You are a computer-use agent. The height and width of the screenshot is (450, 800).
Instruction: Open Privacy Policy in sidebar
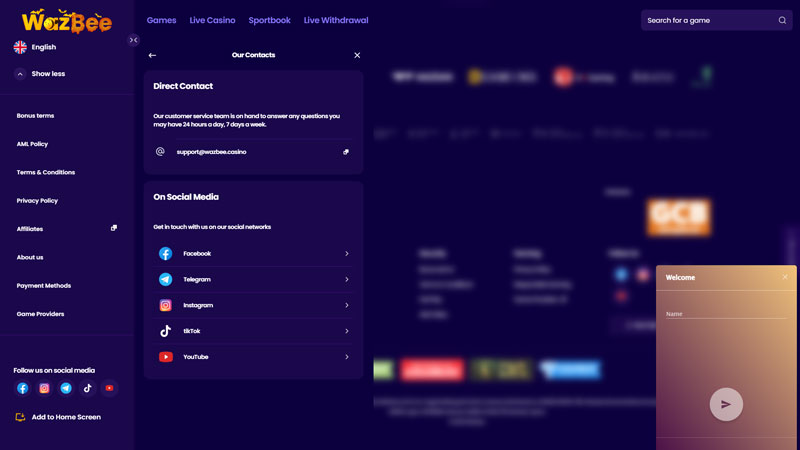pyautogui.click(x=37, y=201)
